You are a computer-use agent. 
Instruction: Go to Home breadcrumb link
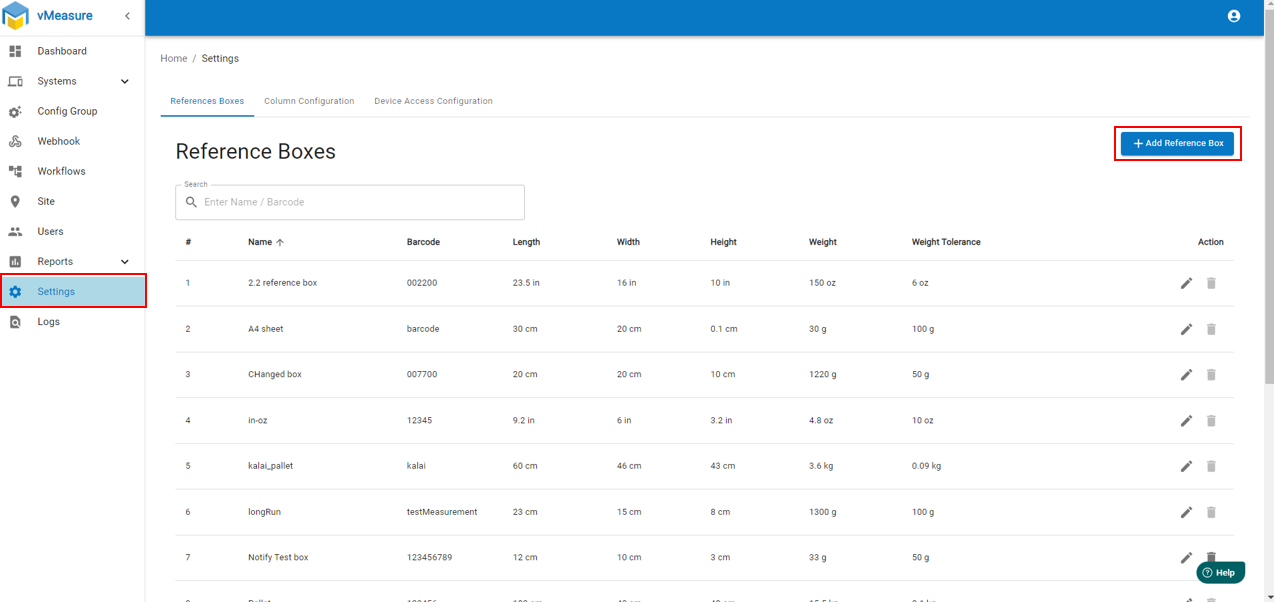pos(174,58)
